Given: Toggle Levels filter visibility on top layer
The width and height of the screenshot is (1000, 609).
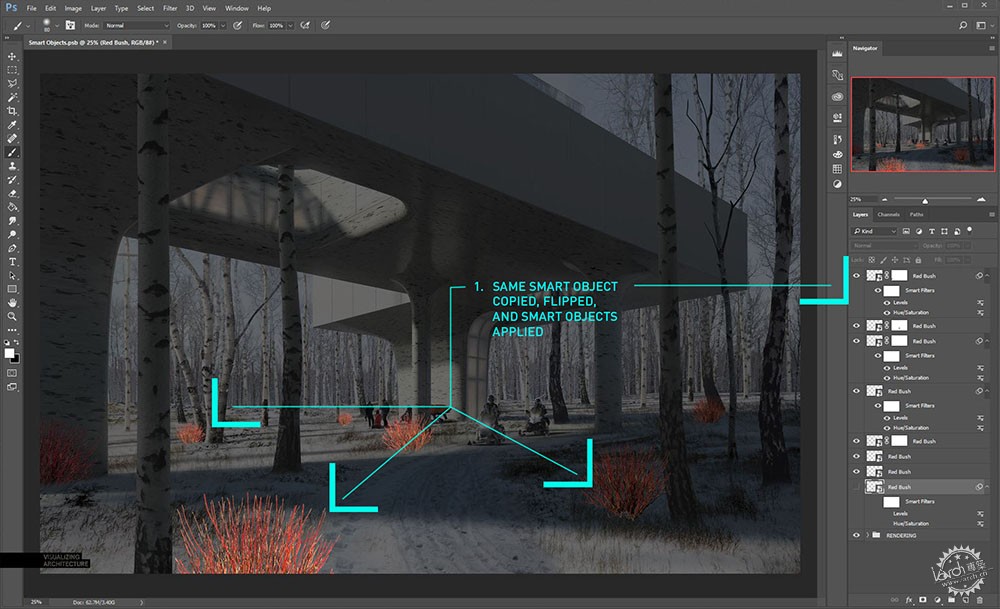Looking at the screenshot, I should tap(887, 302).
